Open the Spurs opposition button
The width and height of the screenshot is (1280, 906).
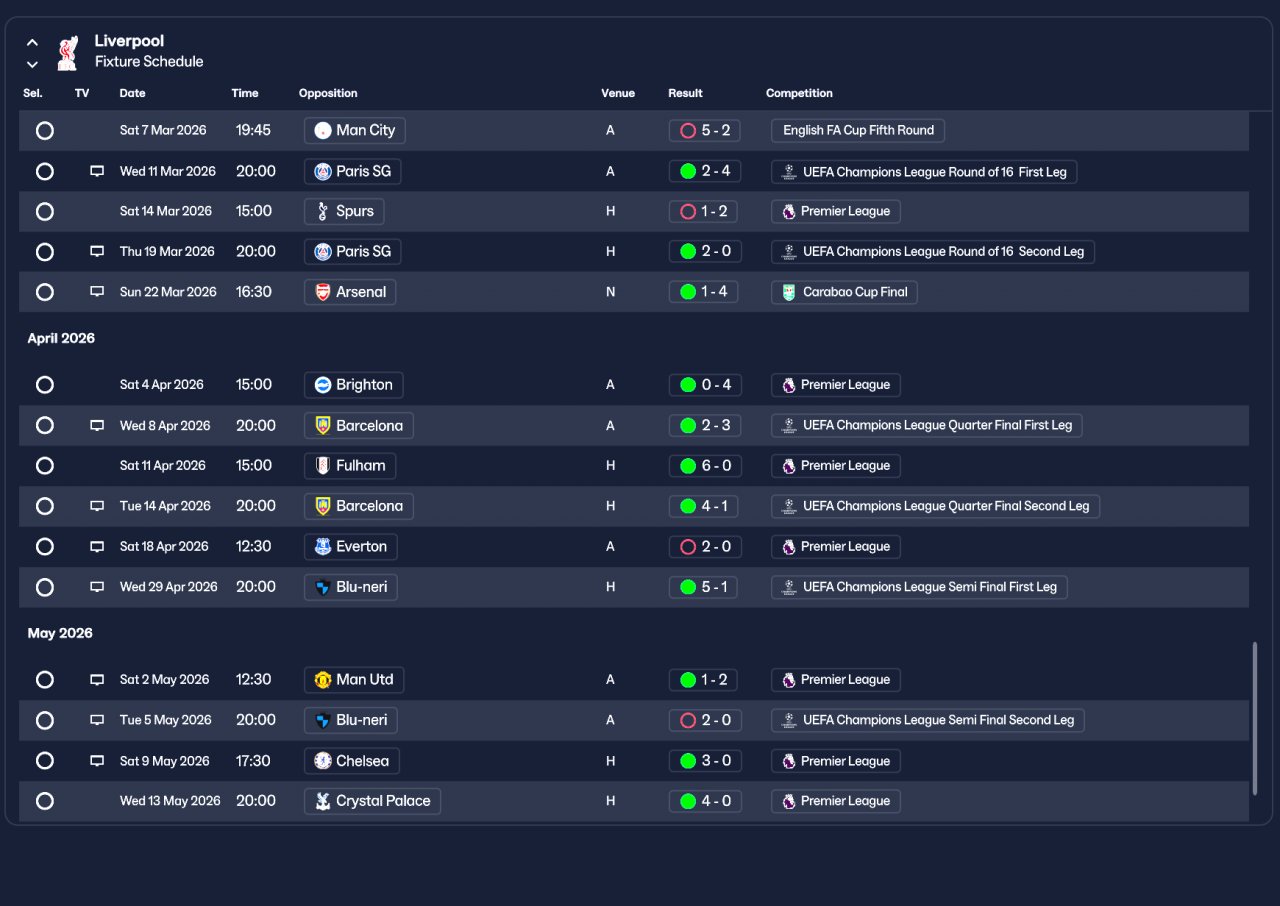coord(344,211)
